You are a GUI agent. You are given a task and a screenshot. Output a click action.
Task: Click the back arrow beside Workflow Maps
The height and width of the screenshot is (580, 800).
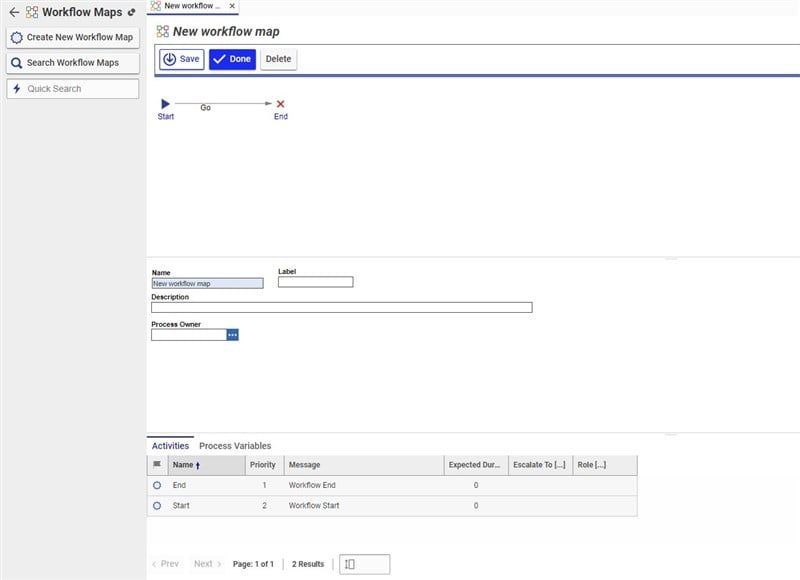coord(14,12)
